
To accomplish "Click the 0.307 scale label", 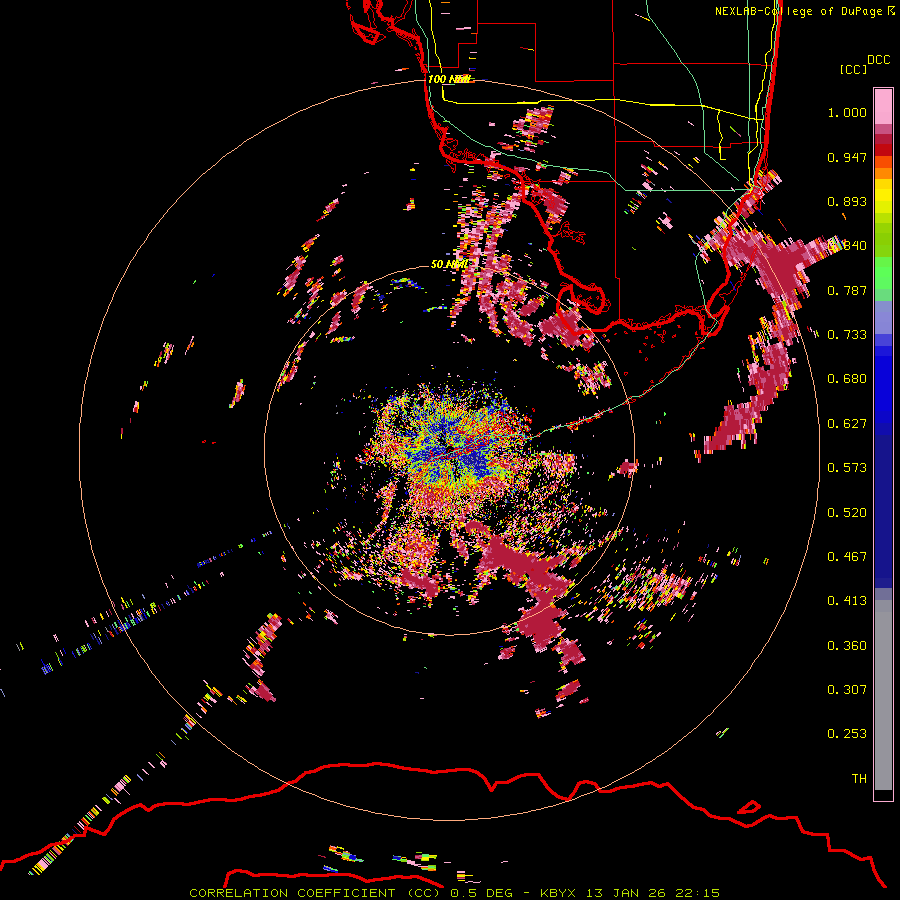I will pos(847,690).
